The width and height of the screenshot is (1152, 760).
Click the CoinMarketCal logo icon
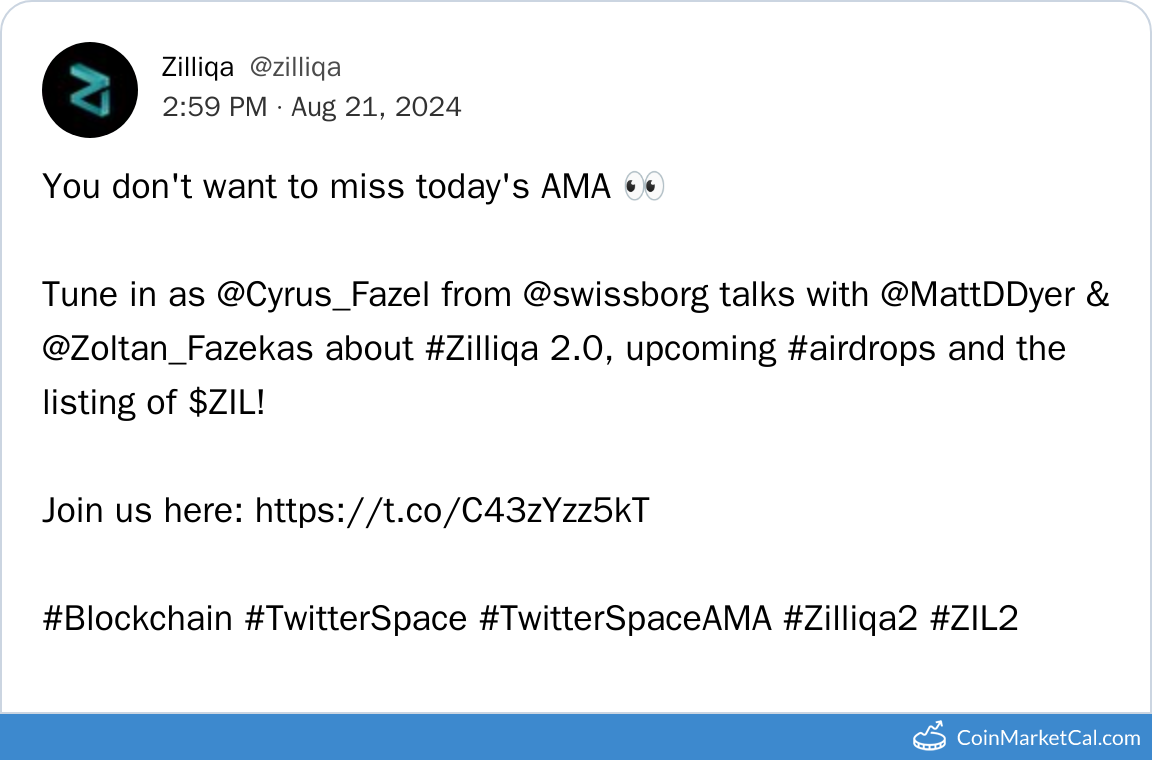click(x=930, y=736)
